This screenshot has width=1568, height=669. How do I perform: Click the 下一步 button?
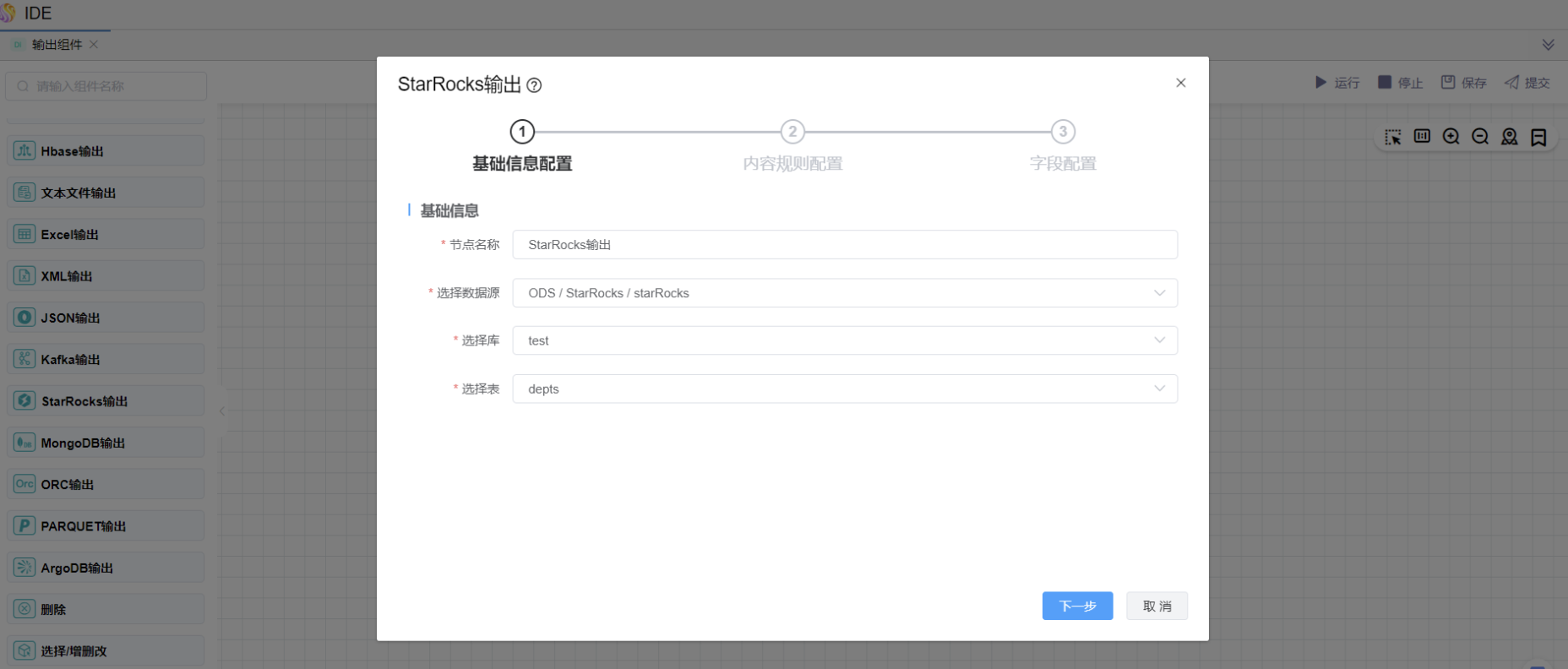click(x=1077, y=606)
